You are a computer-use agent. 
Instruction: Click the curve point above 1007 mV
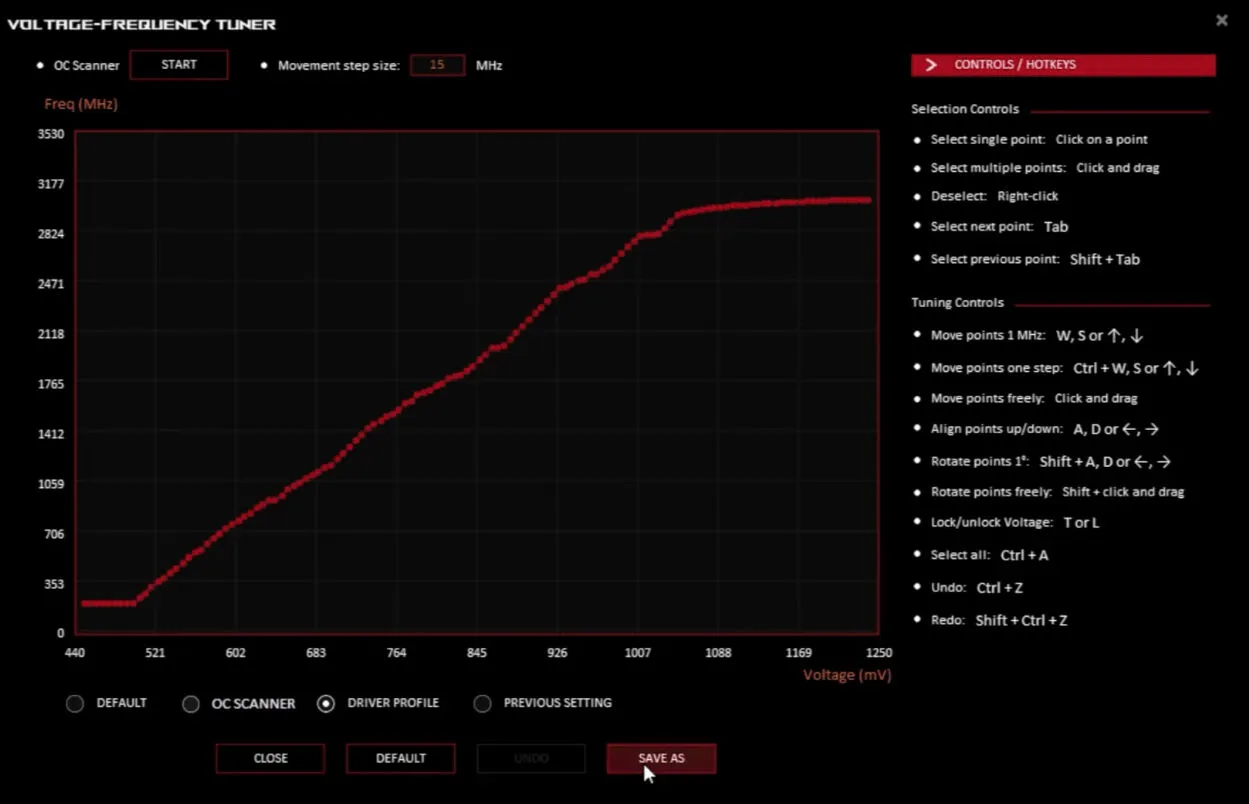click(x=639, y=236)
